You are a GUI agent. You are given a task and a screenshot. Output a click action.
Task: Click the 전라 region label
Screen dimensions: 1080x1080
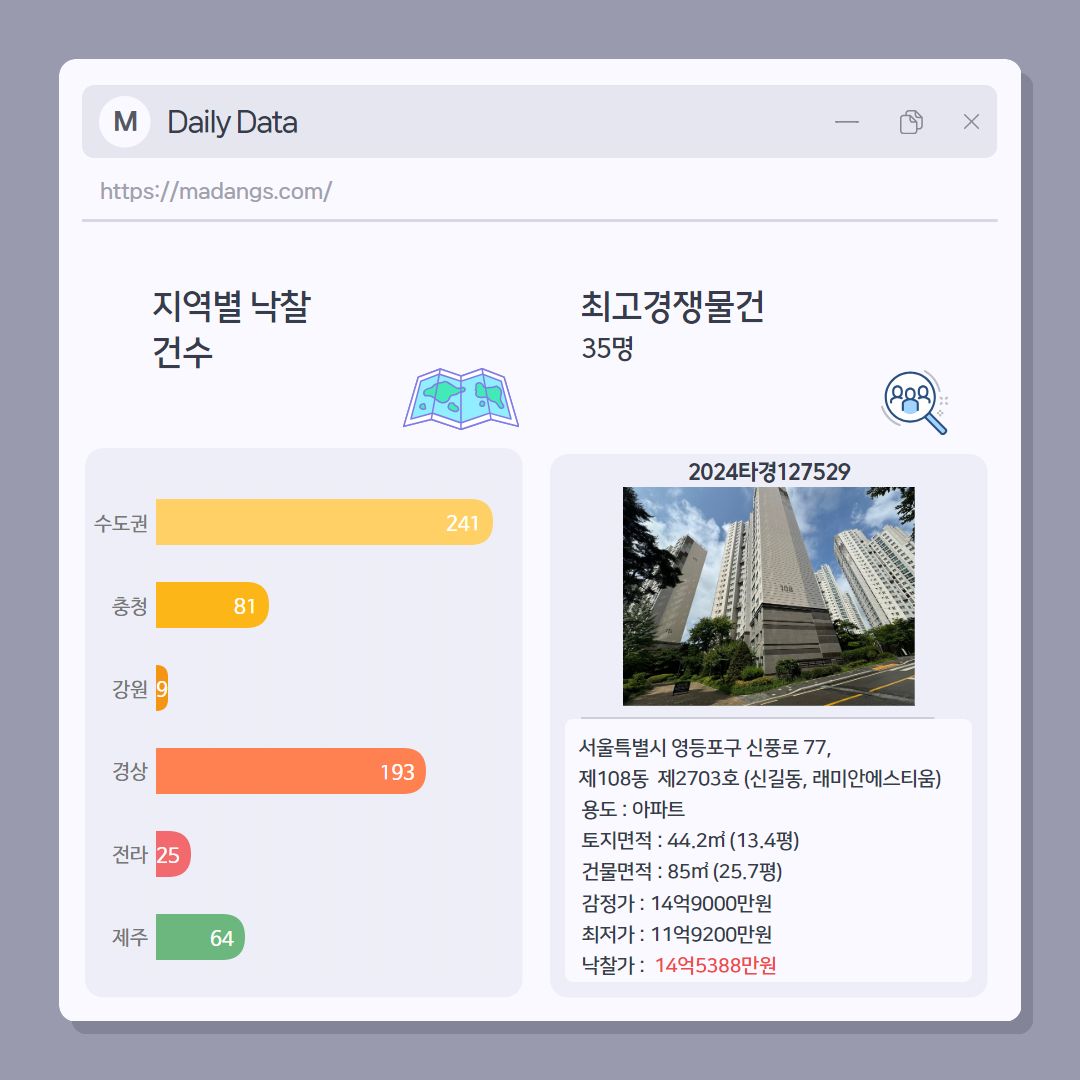129,854
